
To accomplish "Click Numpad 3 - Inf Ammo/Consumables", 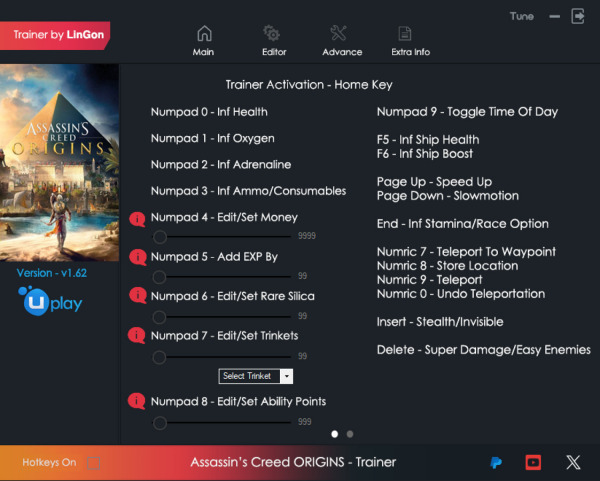I will [249, 191].
